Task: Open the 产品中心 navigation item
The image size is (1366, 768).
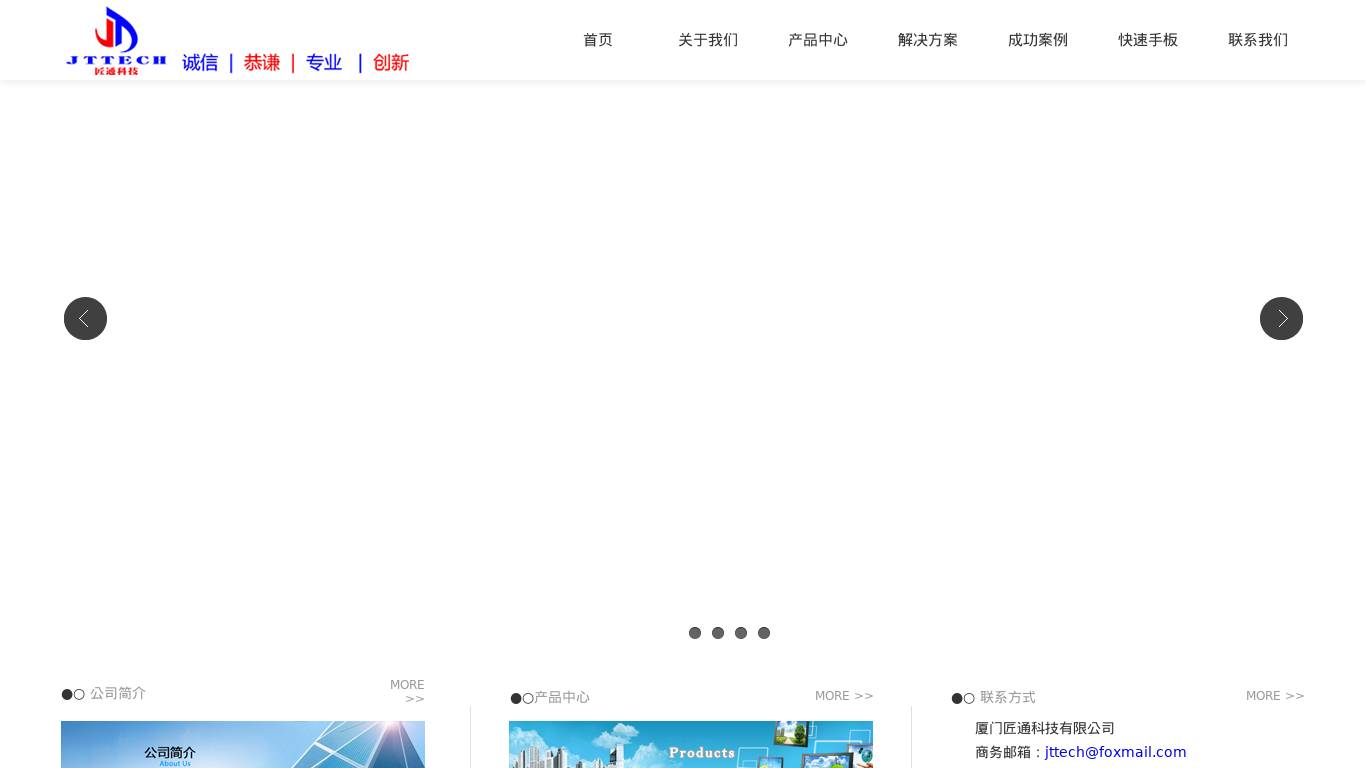Action: pyautogui.click(x=818, y=40)
